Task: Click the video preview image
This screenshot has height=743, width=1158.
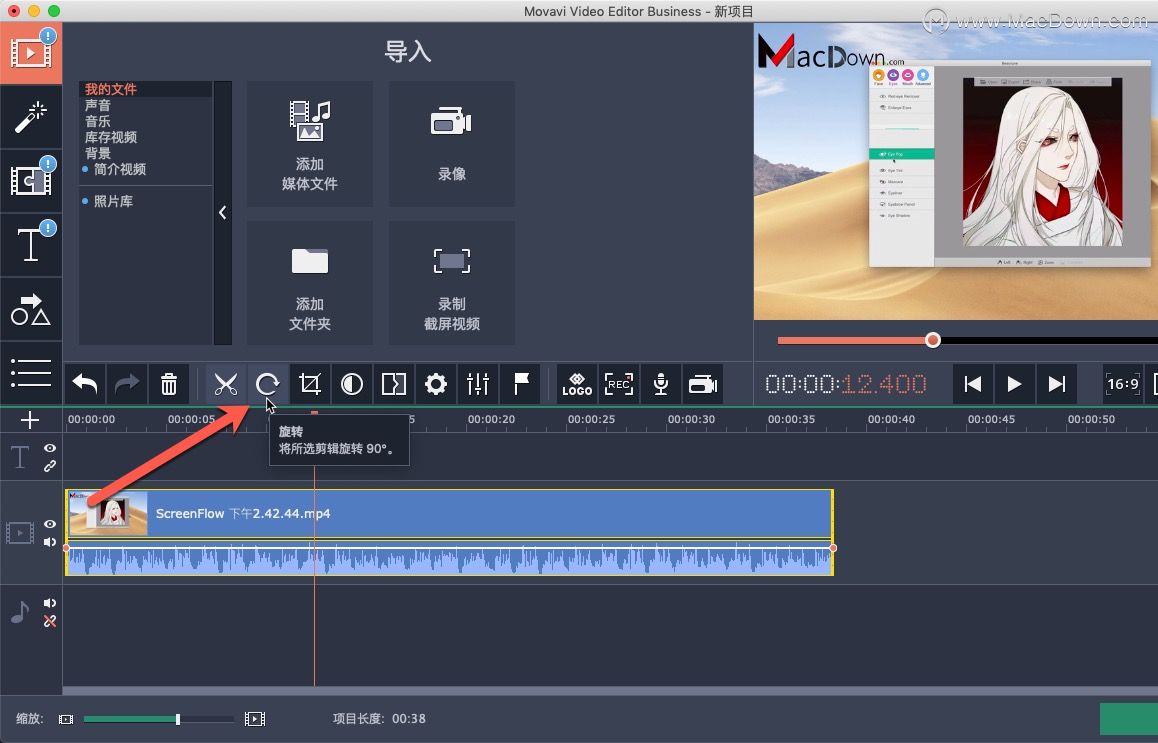Action: [x=956, y=171]
